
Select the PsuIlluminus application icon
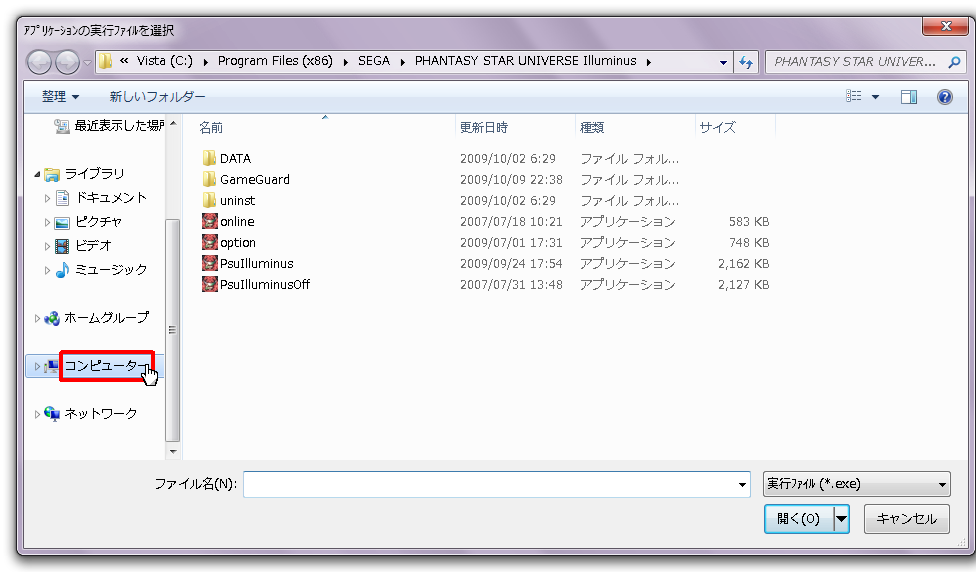tap(210, 263)
